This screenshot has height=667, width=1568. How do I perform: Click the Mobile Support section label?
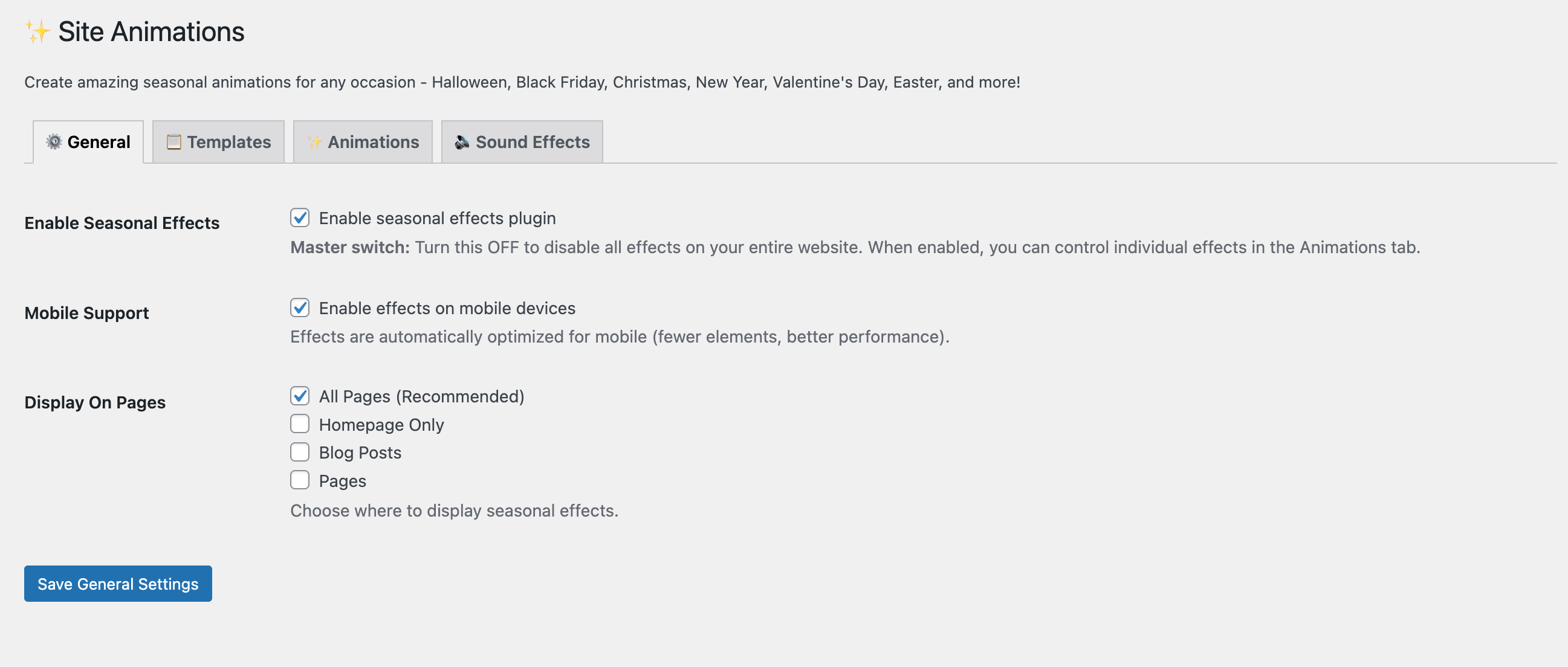click(x=86, y=313)
